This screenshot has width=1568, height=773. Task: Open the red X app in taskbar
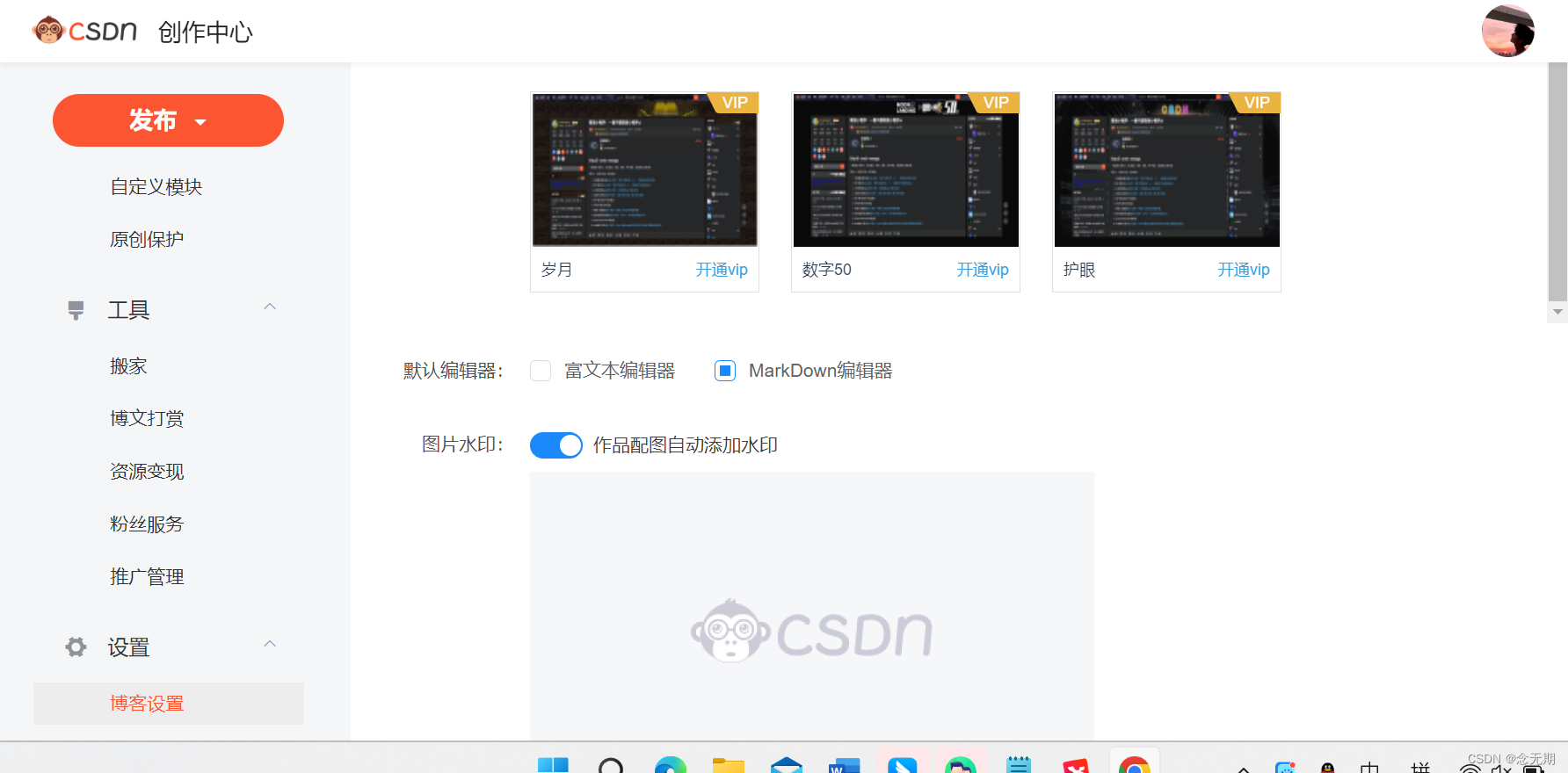point(1076,764)
